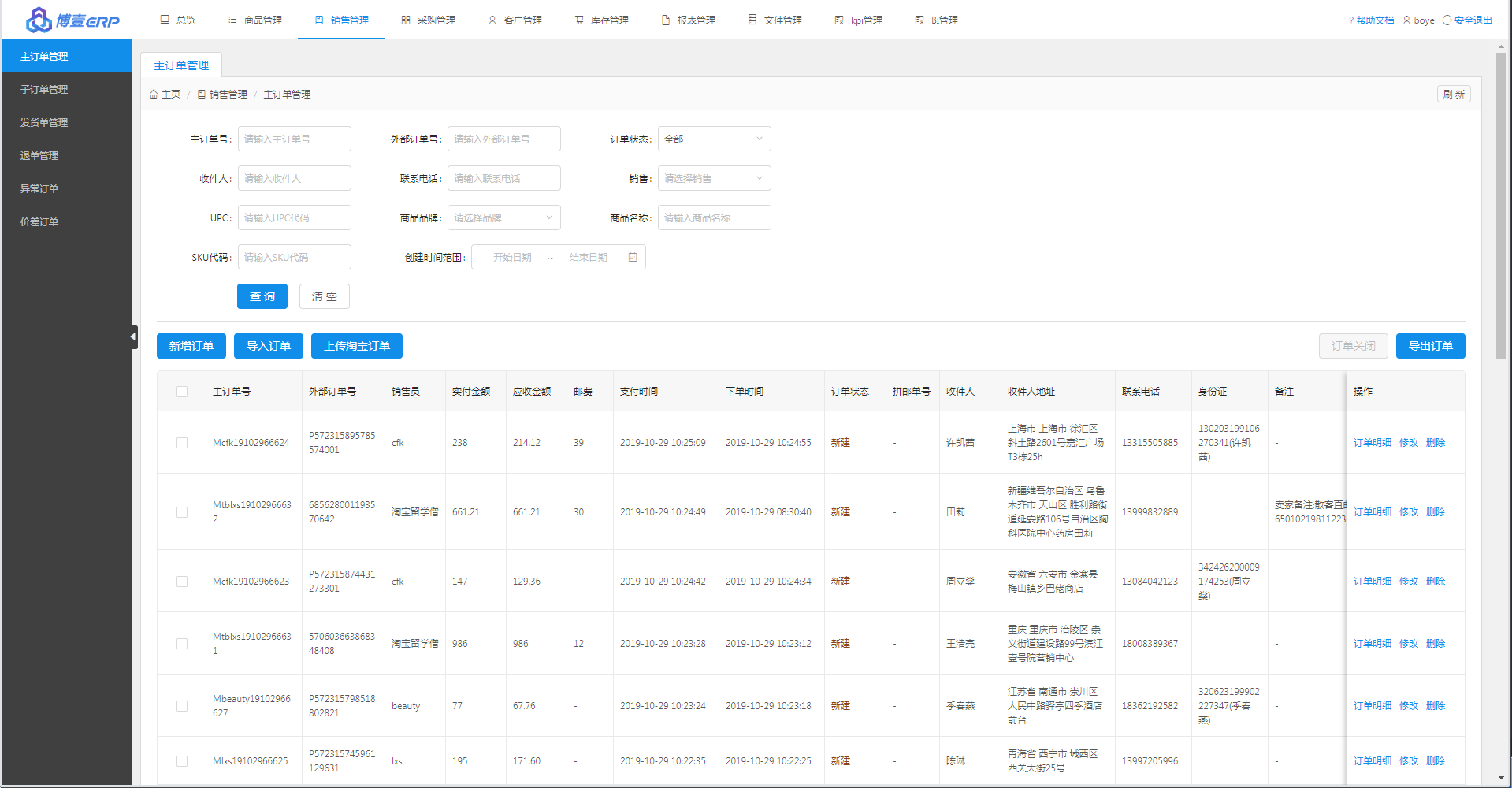Click the UPC代码 input field
The width and height of the screenshot is (1512, 788).
pos(295,217)
